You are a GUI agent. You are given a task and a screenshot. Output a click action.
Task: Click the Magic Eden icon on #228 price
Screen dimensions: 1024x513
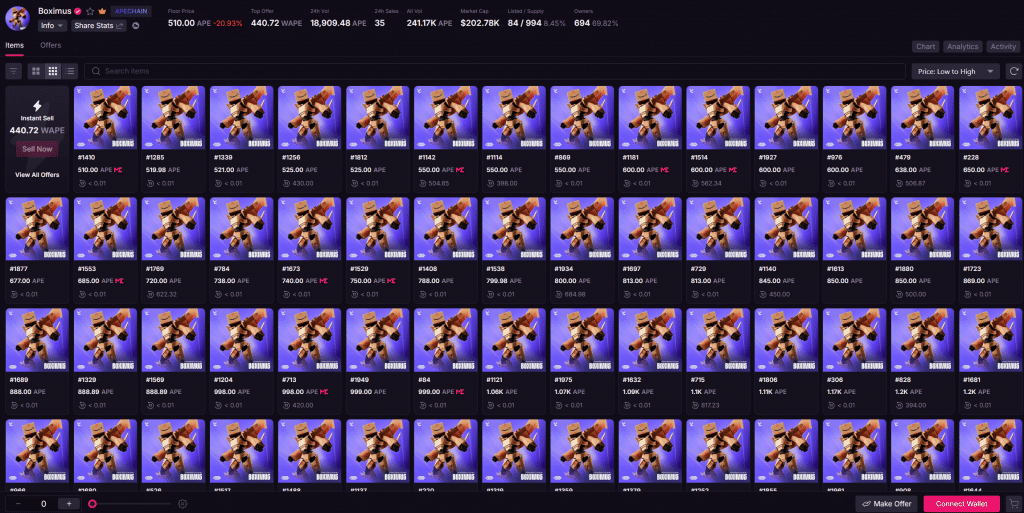click(1004, 170)
